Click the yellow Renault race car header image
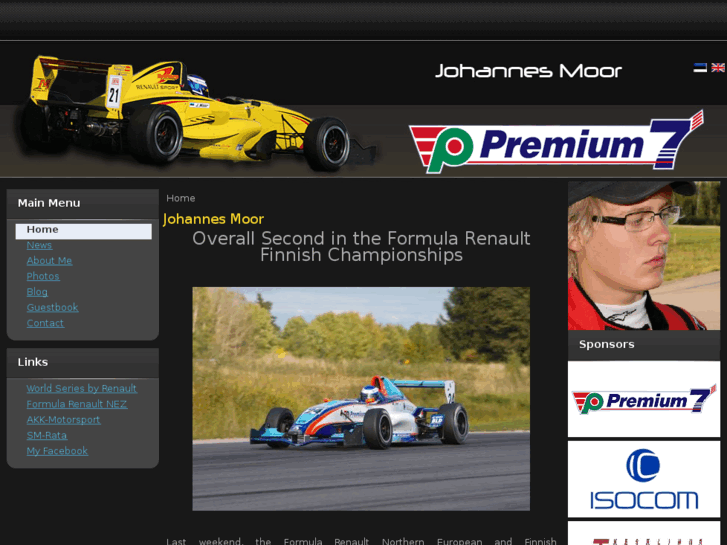Viewport: 727px width, 545px height. click(x=195, y=114)
